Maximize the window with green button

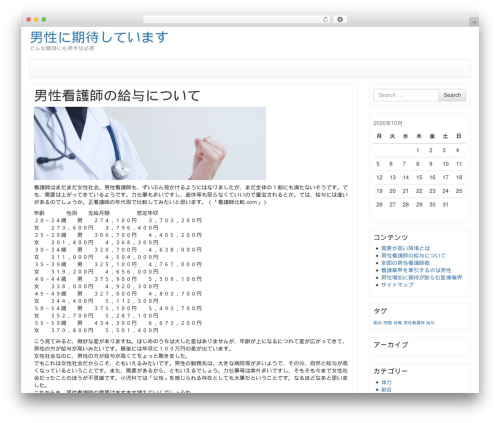(x=44, y=19)
